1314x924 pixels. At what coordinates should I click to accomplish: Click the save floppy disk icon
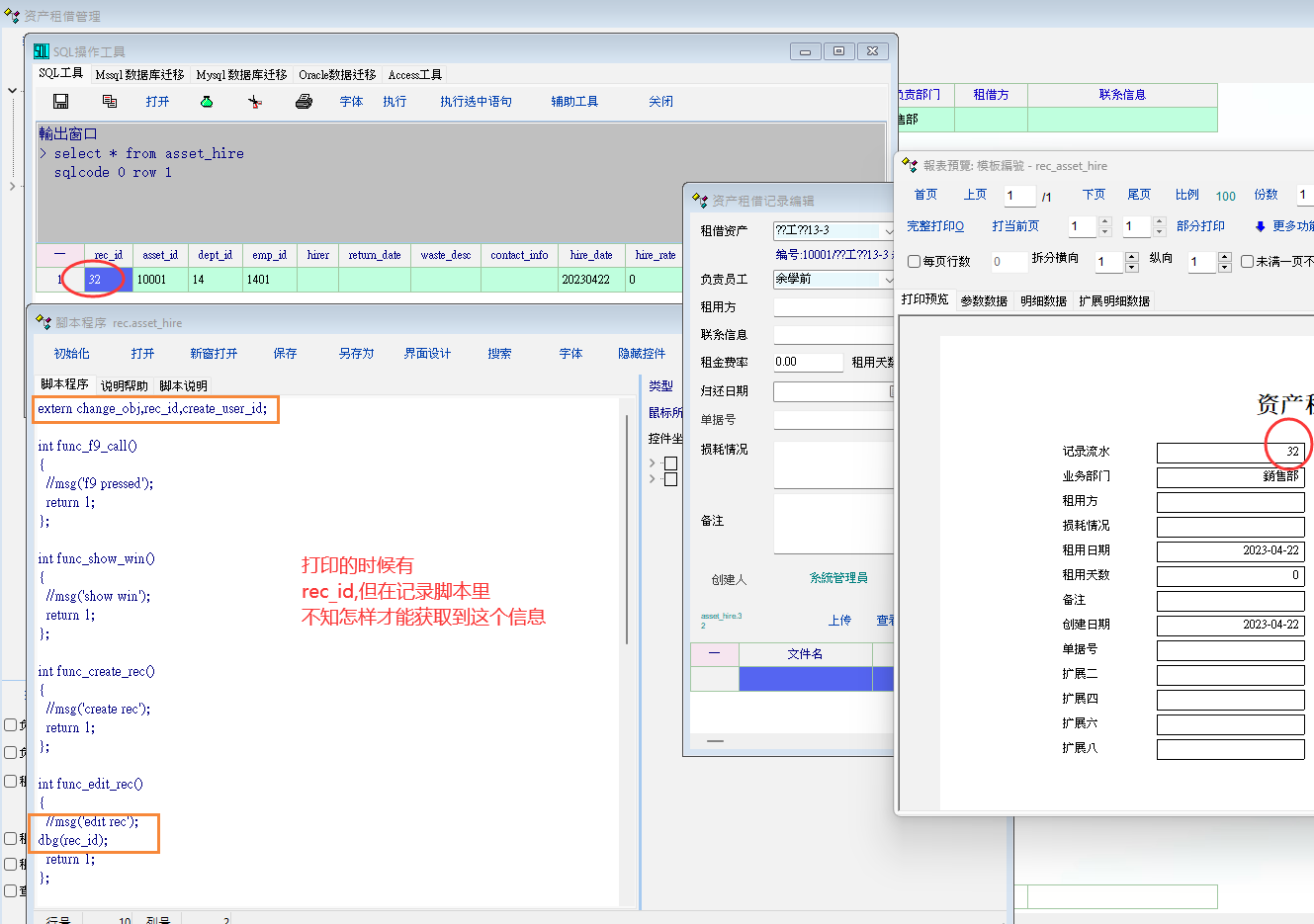coord(60,102)
